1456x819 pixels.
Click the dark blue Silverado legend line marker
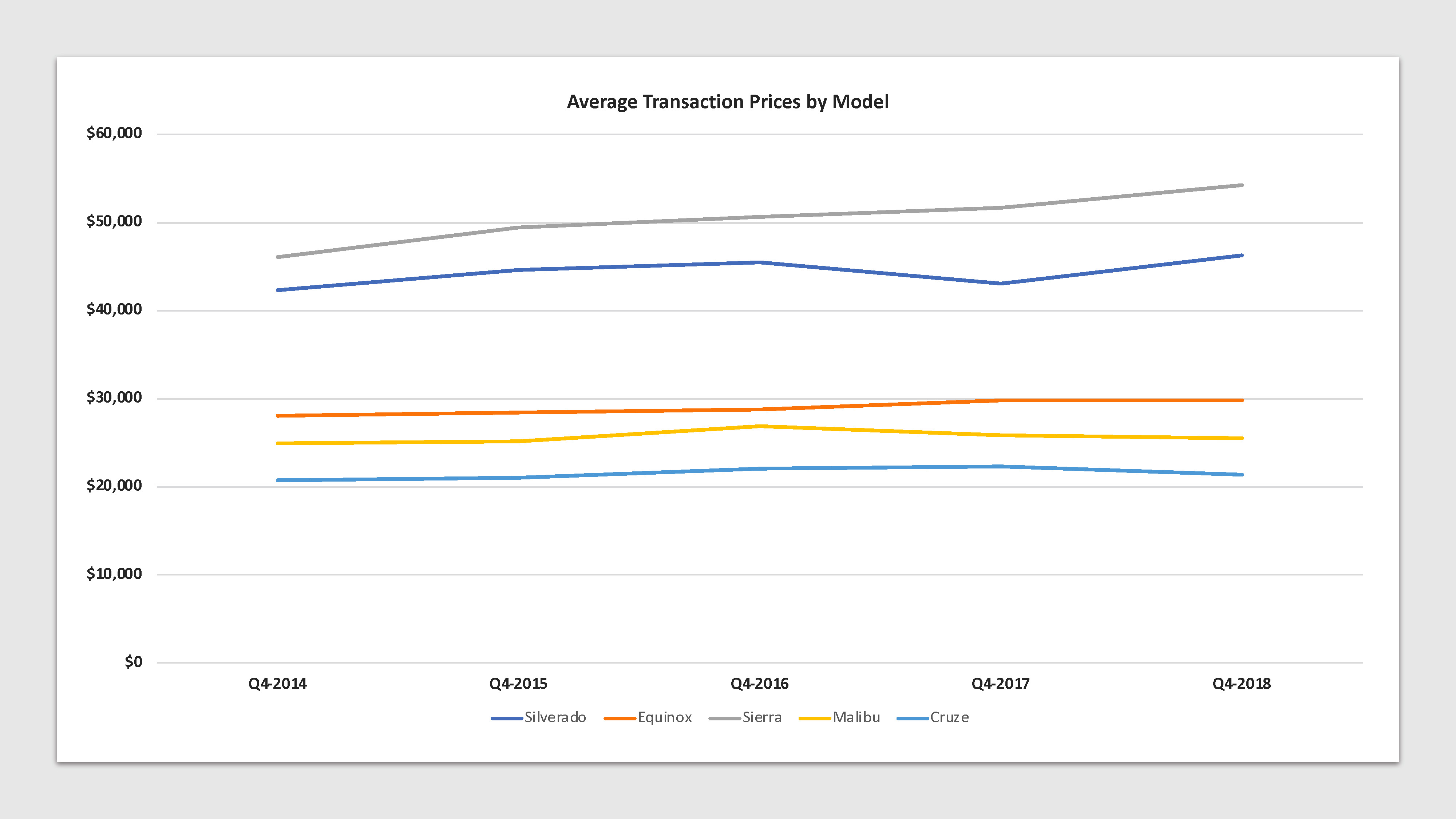pyautogui.click(x=506, y=719)
